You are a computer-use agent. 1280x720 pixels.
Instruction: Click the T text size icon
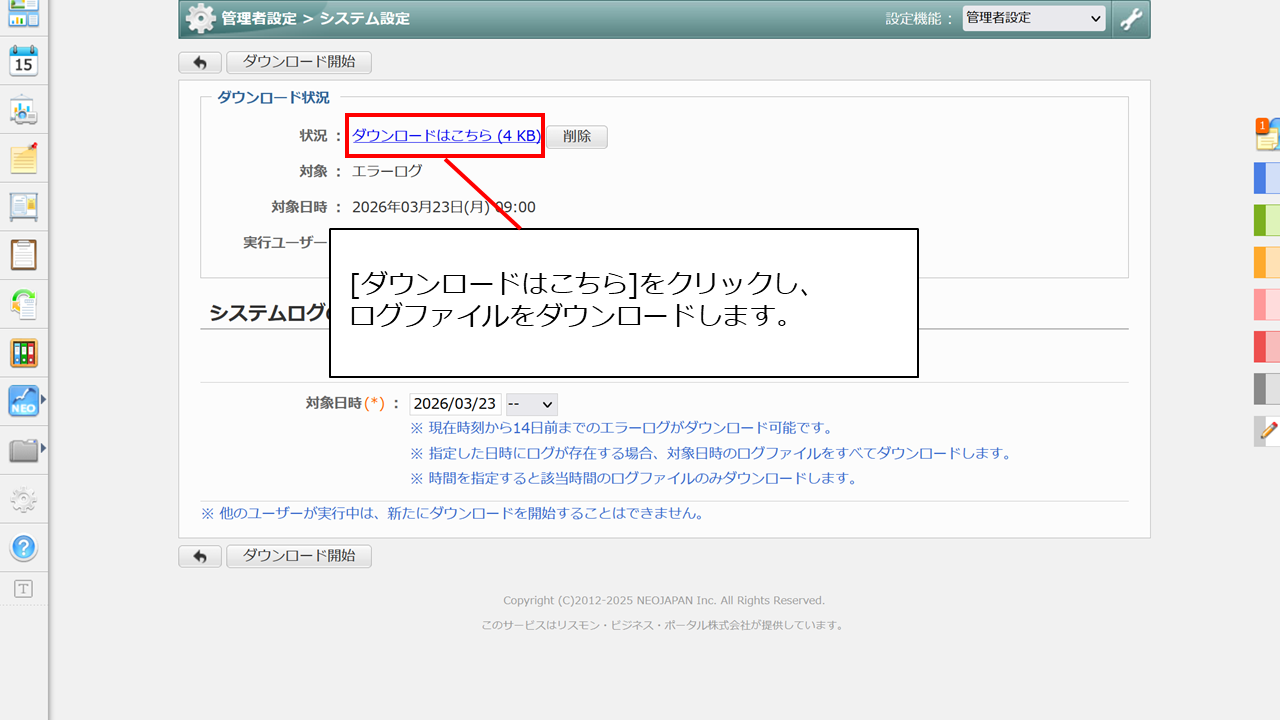[x=24, y=589]
